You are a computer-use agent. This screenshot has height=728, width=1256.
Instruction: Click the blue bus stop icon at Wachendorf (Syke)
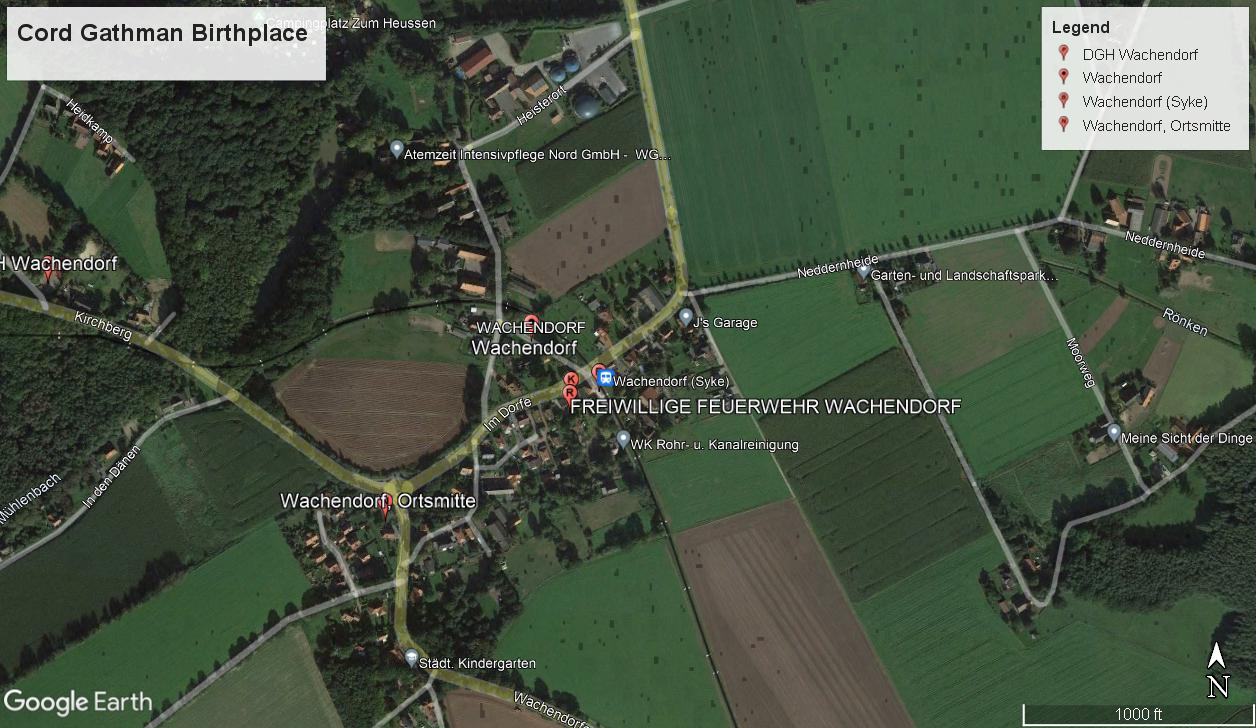[x=605, y=380]
